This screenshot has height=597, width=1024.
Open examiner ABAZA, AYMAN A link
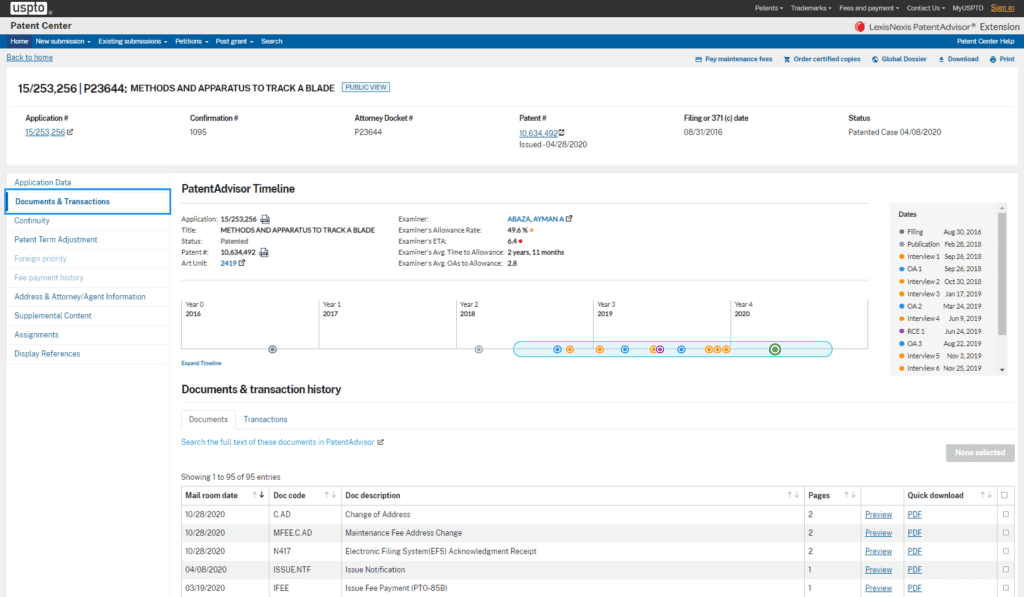536,219
